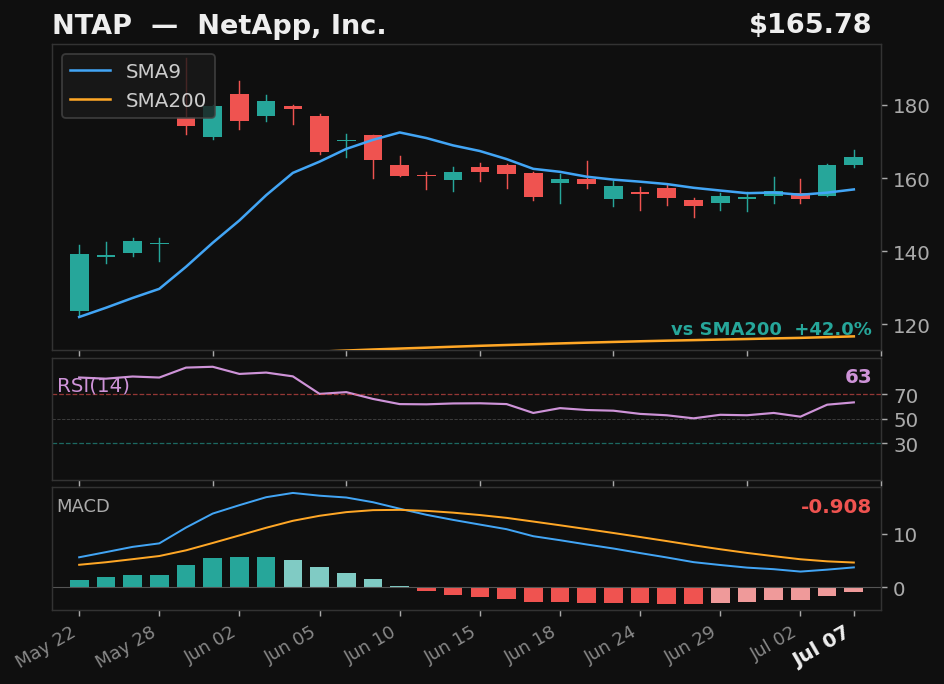Click the orange SMA200 legend line swatch
Viewport: 944px width, 684px height.
coord(90,100)
